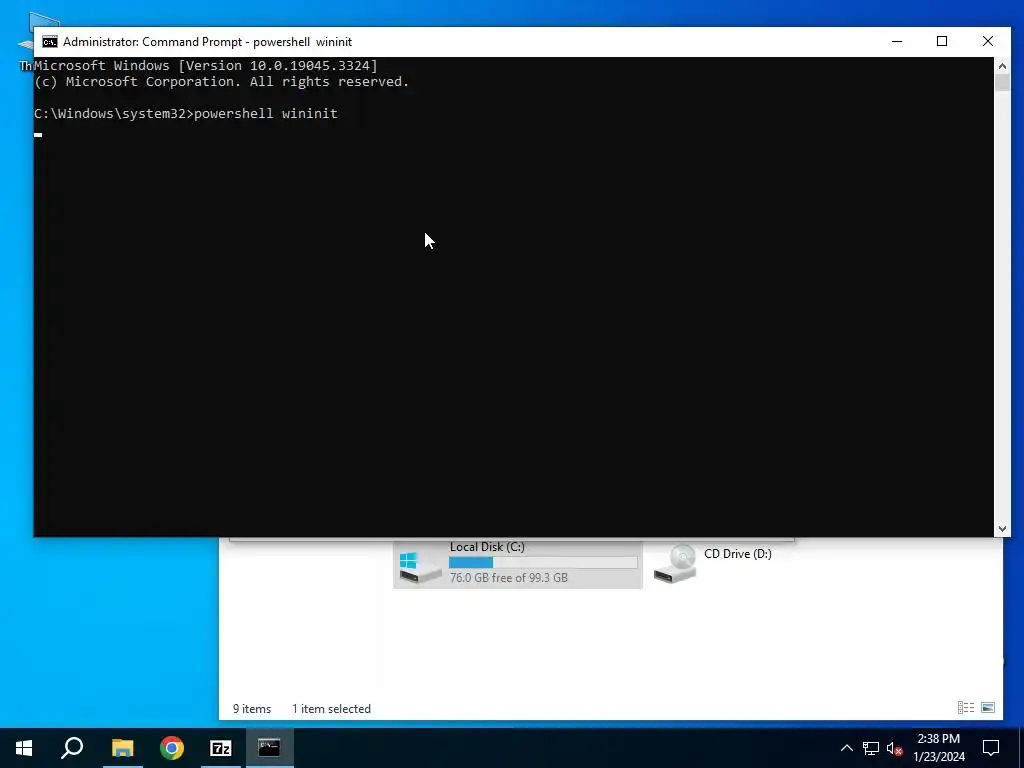This screenshot has width=1024, height=768.
Task: Click the console vertical scroll thumb
Action: point(1002,83)
